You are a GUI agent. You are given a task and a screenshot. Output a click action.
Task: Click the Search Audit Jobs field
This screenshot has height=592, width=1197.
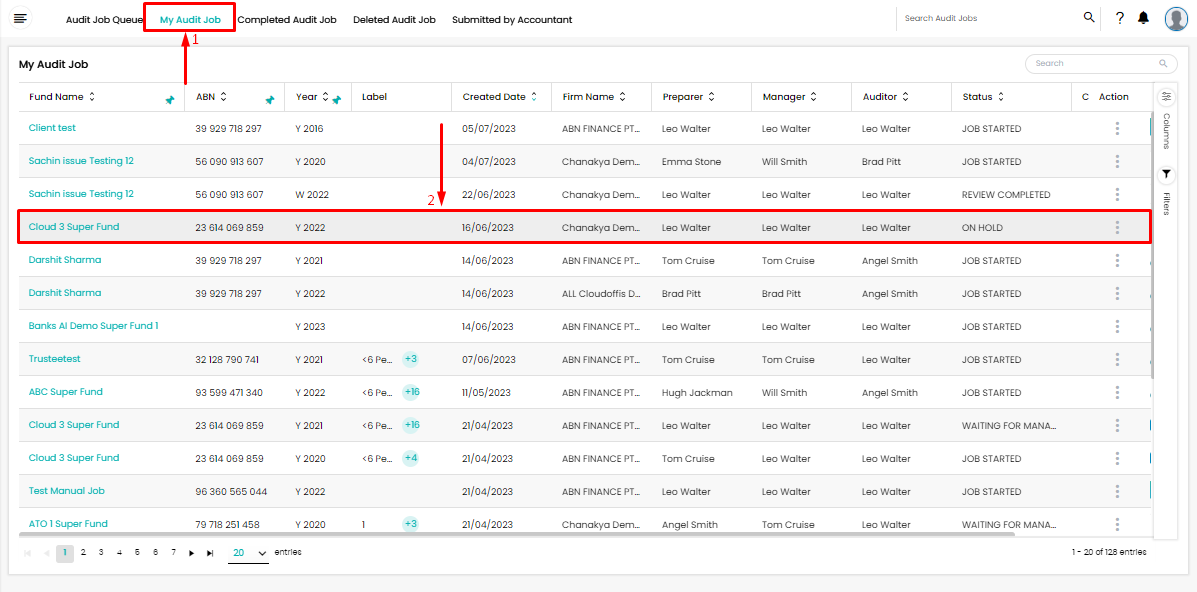tap(989, 18)
